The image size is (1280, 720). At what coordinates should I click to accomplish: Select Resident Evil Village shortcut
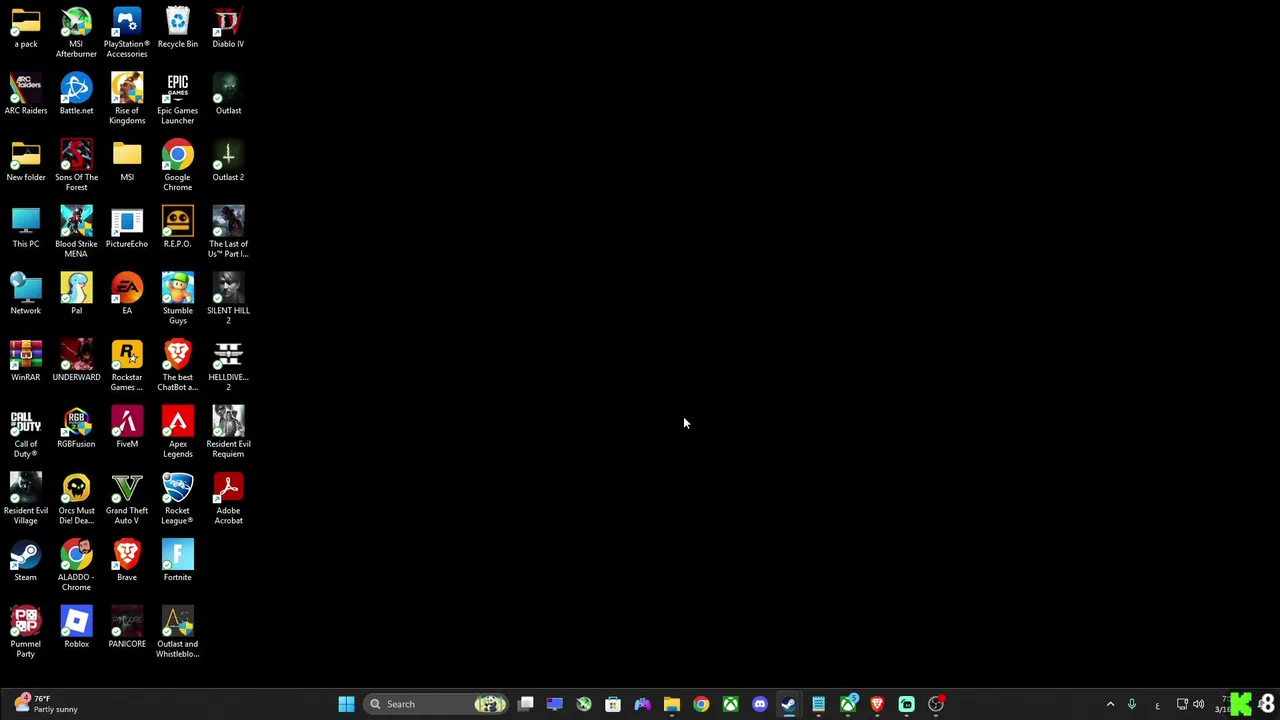coord(26,500)
